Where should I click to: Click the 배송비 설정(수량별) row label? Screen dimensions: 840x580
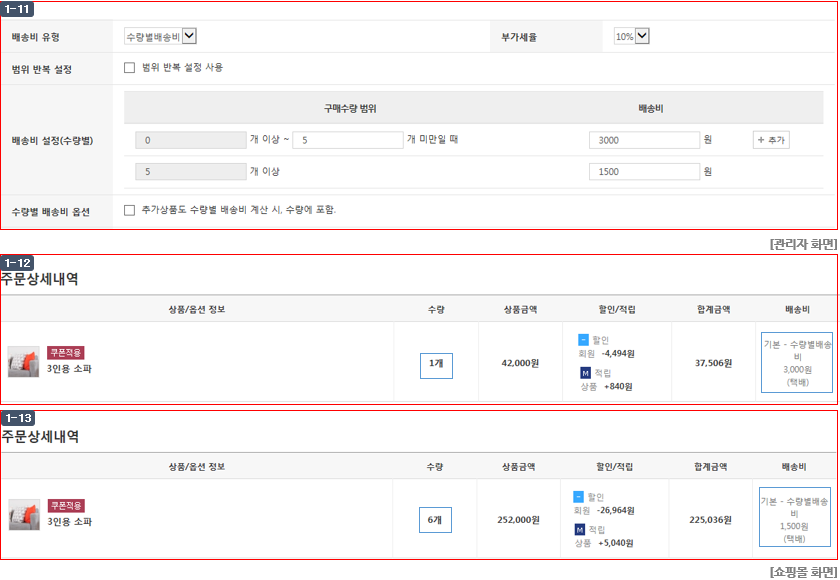coord(52,141)
